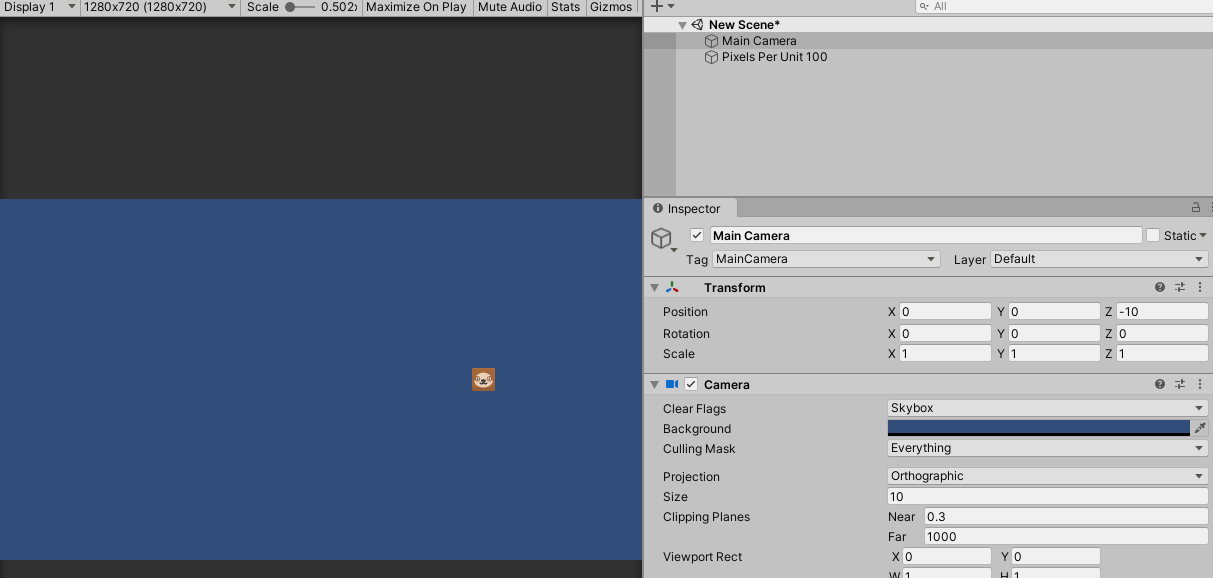Click the search magnifier icon in Hierarchy

925,6
